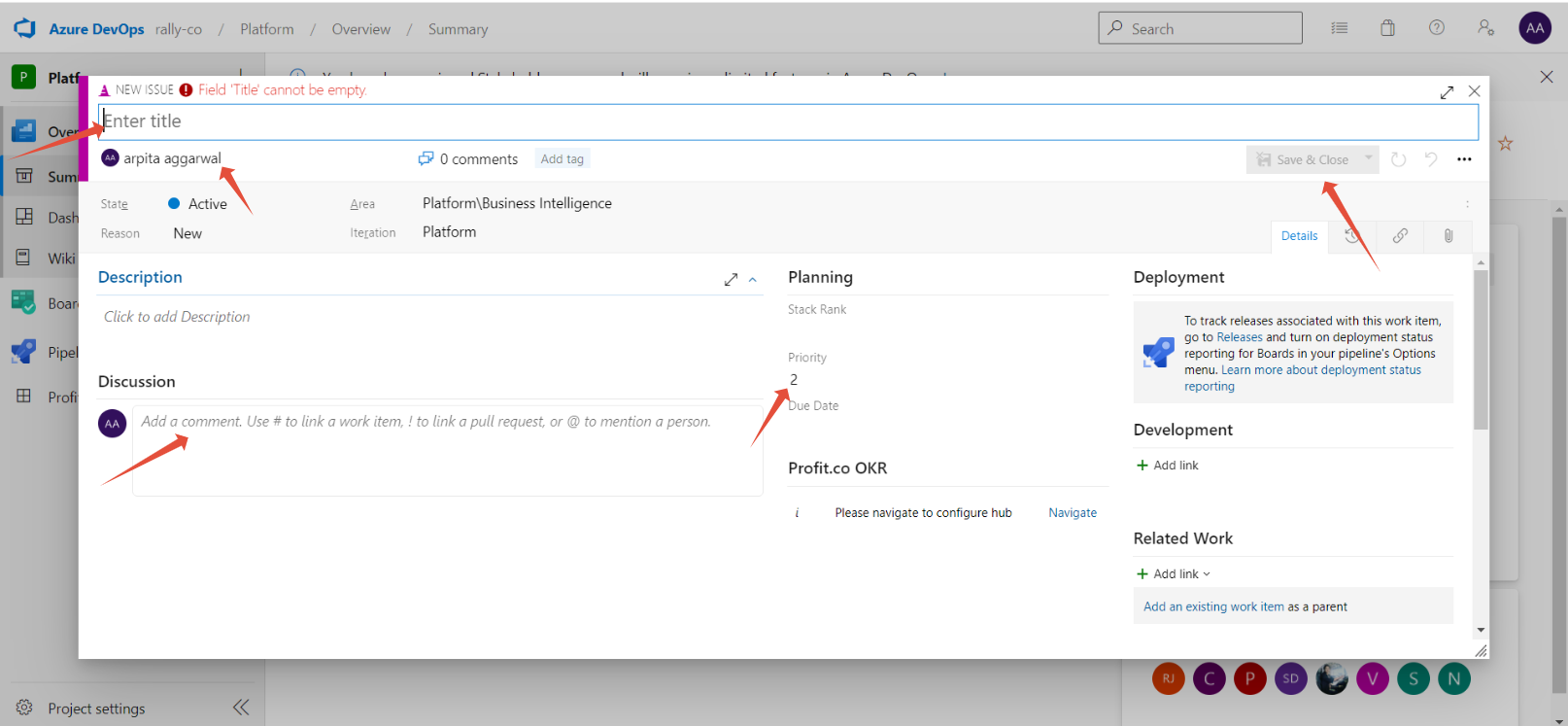This screenshot has width=1568, height=726.
Task: Open Add link dropdown under Related Work
Action: [x=1174, y=574]
